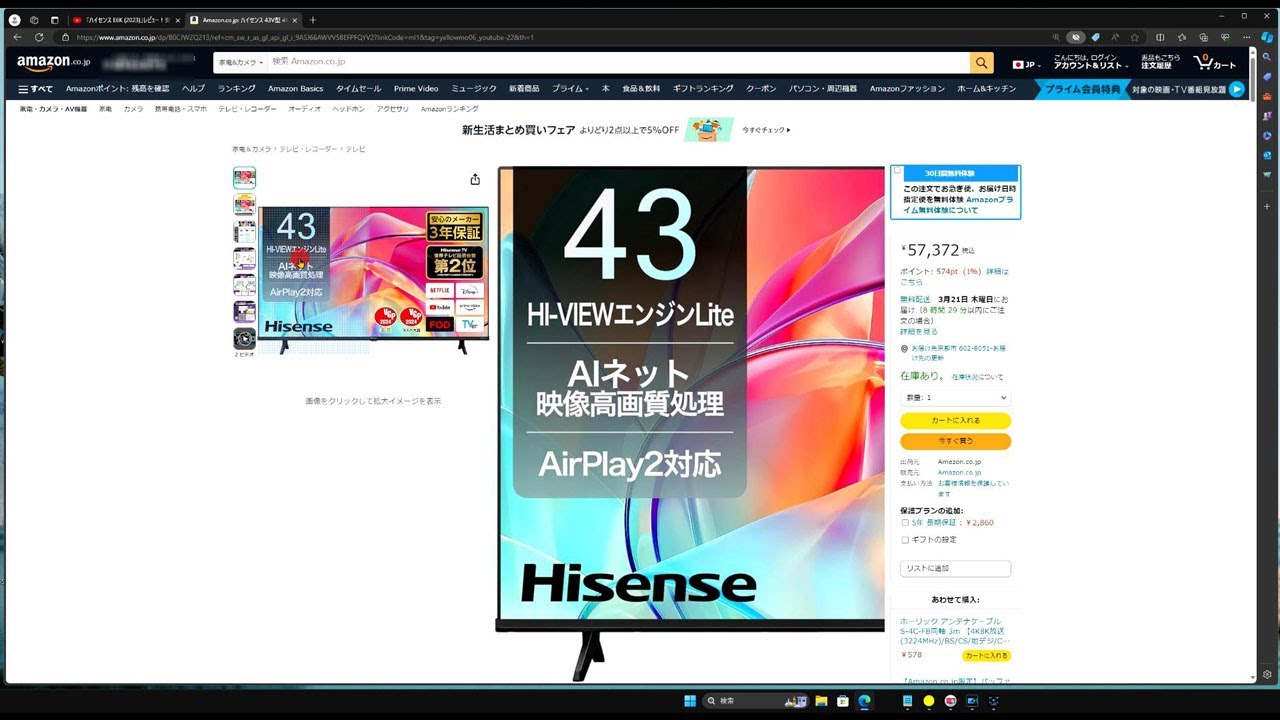Image resolution: width=1280 pixels, height=720 pixels.
Task: Expand the プライム nav dropdown
Action: click(570, 89)
